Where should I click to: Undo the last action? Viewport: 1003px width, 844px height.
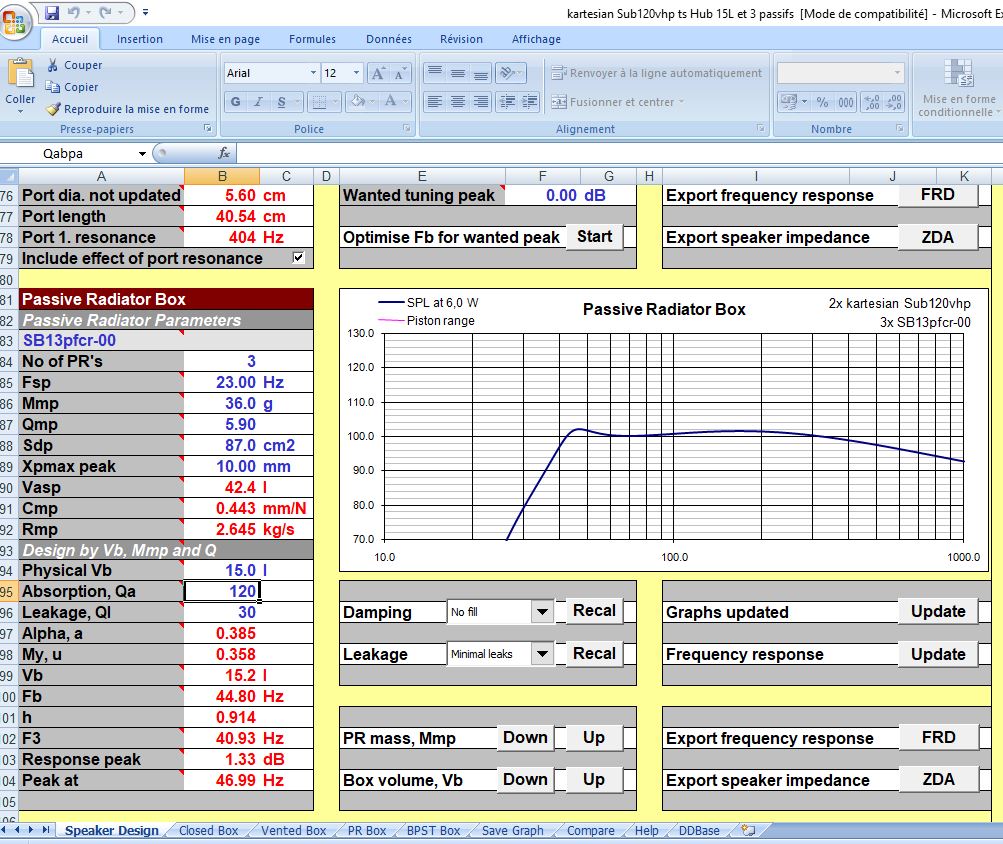tap(74, 12)
